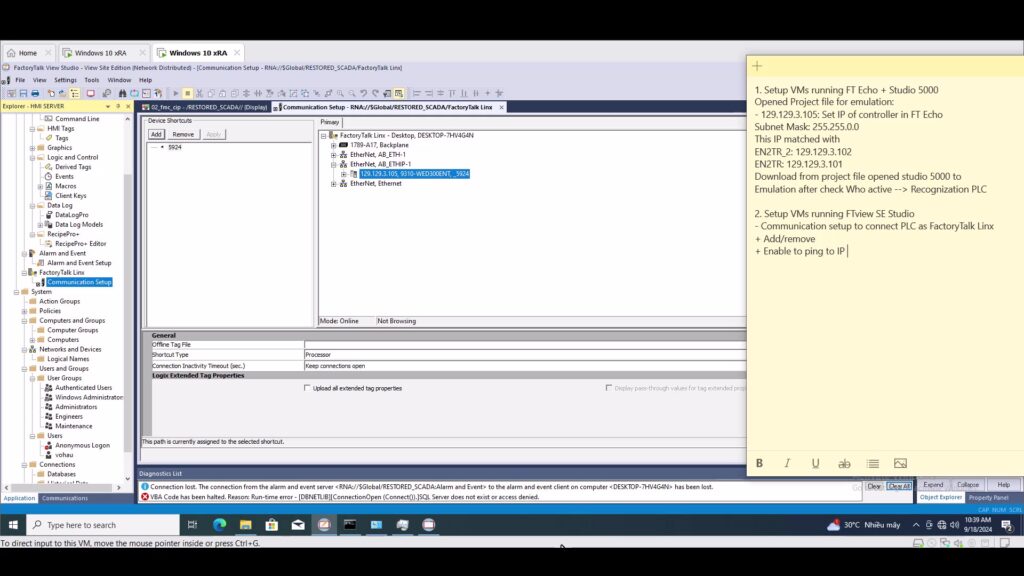Expand the EtherNet, AB_ETH-1 node
1024x576 pixels.
click(334, 155)
